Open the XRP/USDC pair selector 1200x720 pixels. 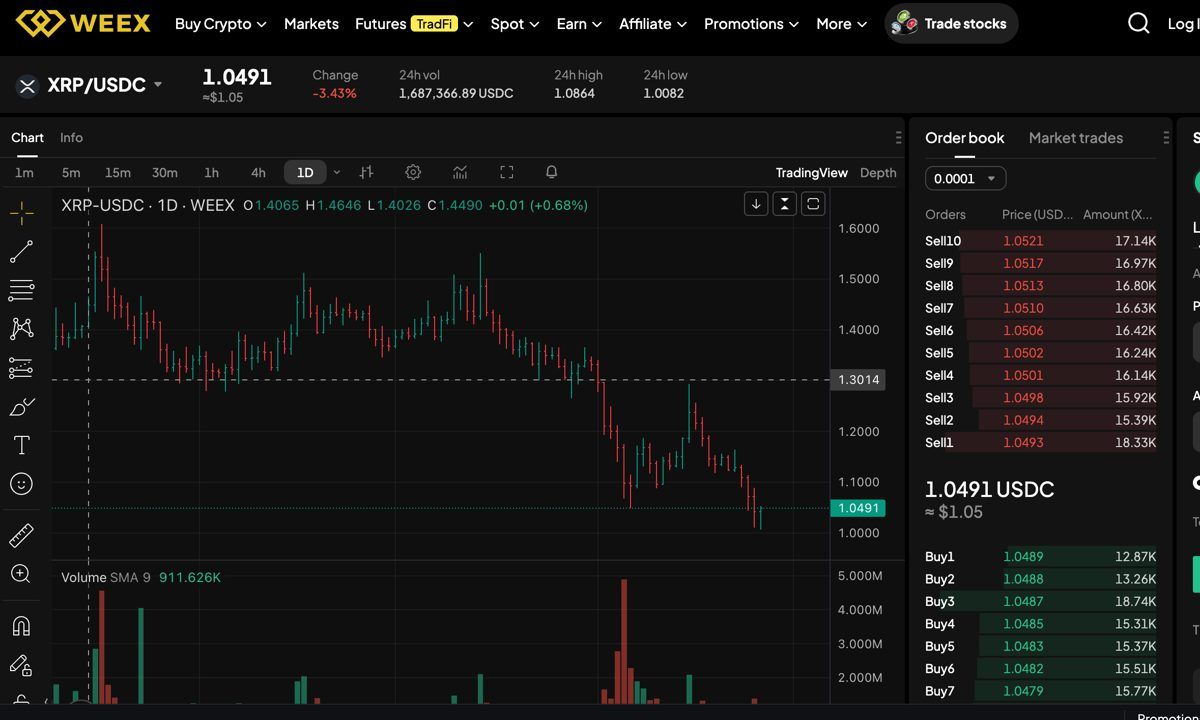point(105,85)
